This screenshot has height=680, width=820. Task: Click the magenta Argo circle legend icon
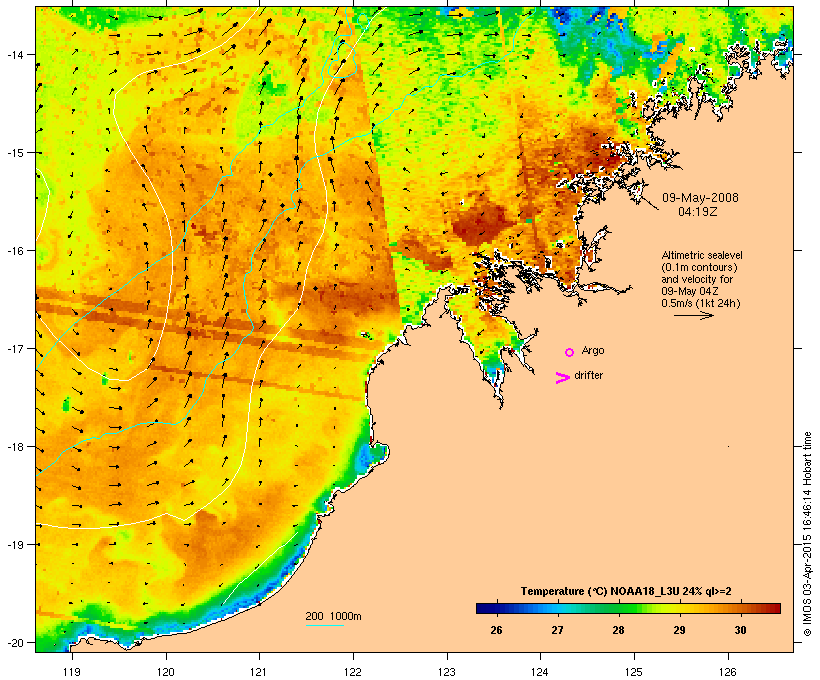click(569, 352)
